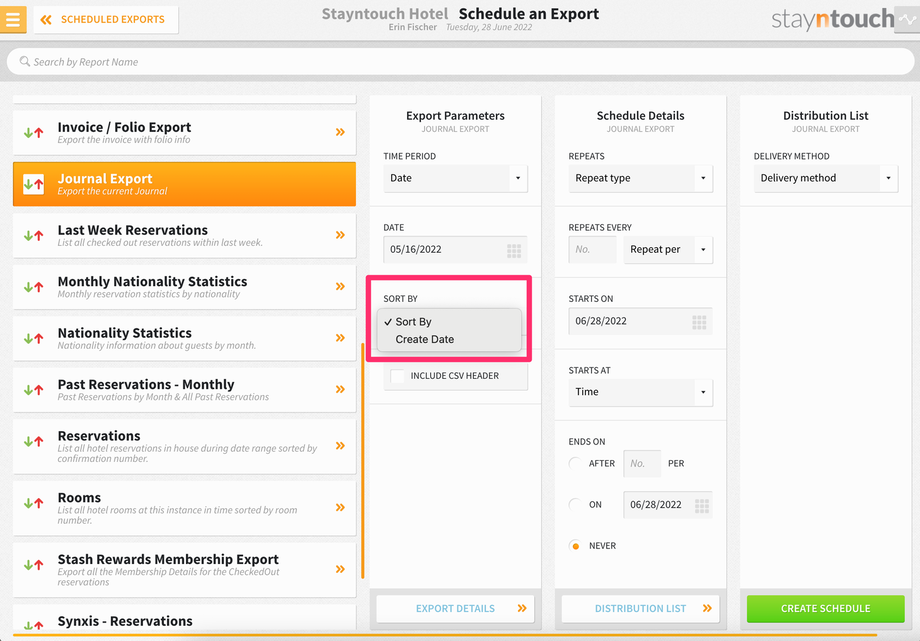Open the chevron for Reservations report
Image resolution: width=920 pixels, height=641 pixels.
point(340,446)
